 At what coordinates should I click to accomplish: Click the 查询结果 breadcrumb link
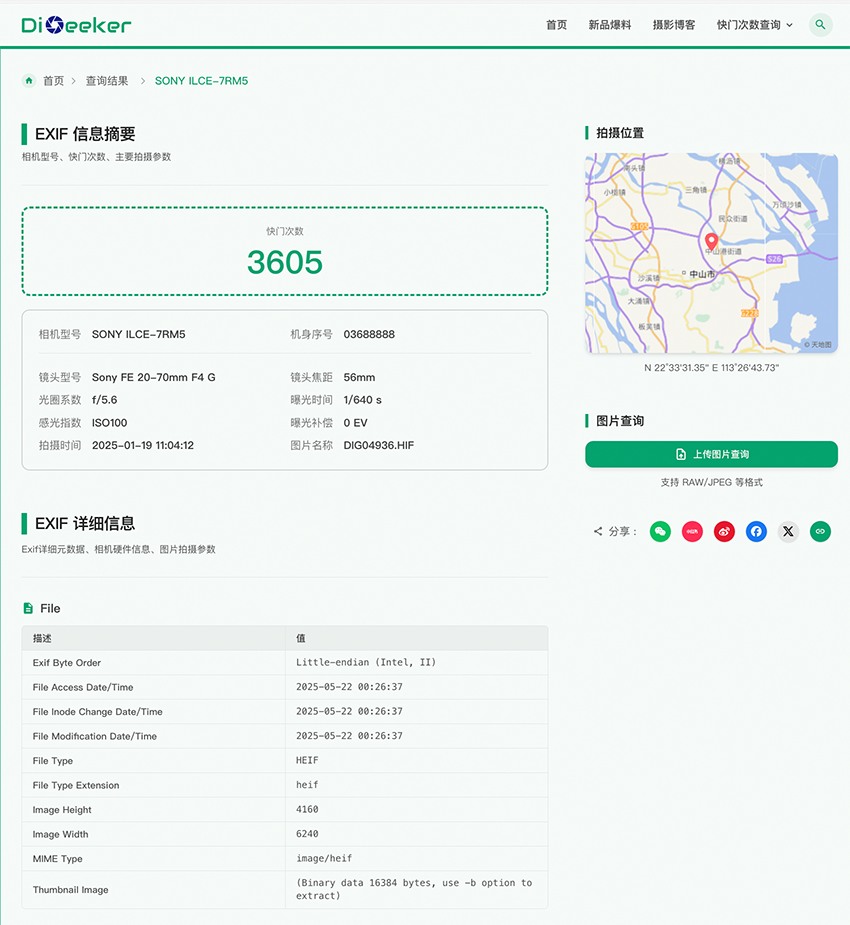[x=107, y=81]
